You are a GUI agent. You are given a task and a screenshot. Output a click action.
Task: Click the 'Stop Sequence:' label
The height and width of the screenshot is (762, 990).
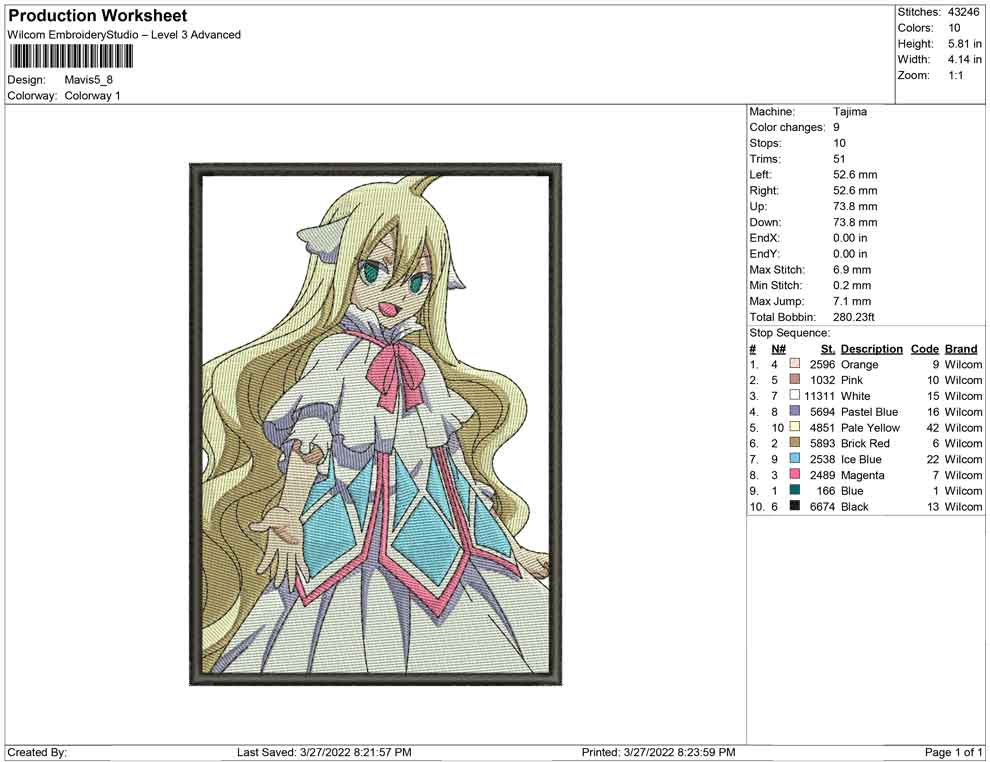790,333
